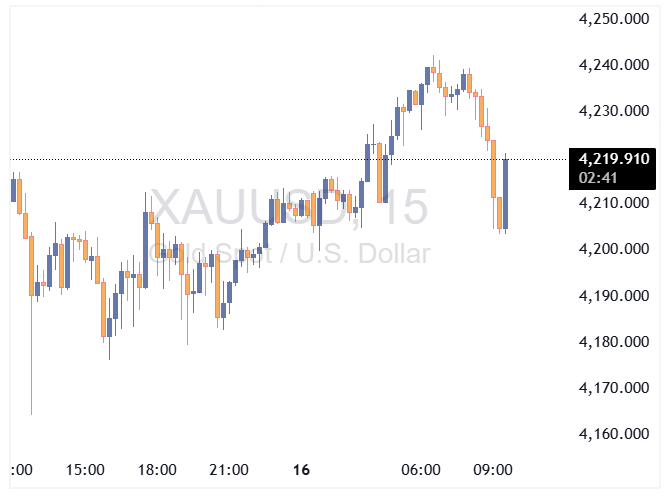
Task: Select the latest blue candle at far right
Action: (506, 194)
